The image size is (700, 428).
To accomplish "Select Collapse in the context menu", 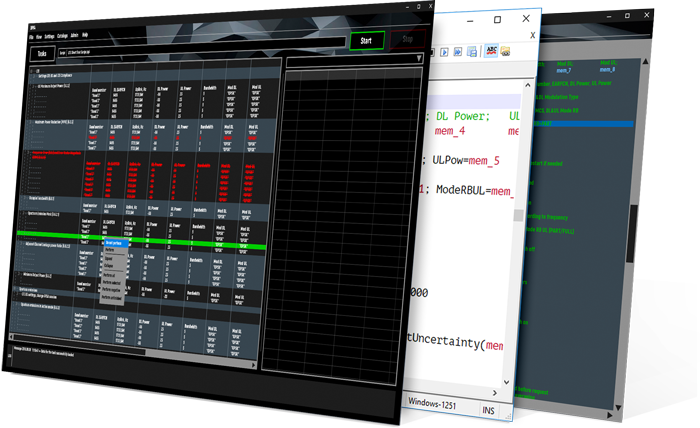I will 108,266.
